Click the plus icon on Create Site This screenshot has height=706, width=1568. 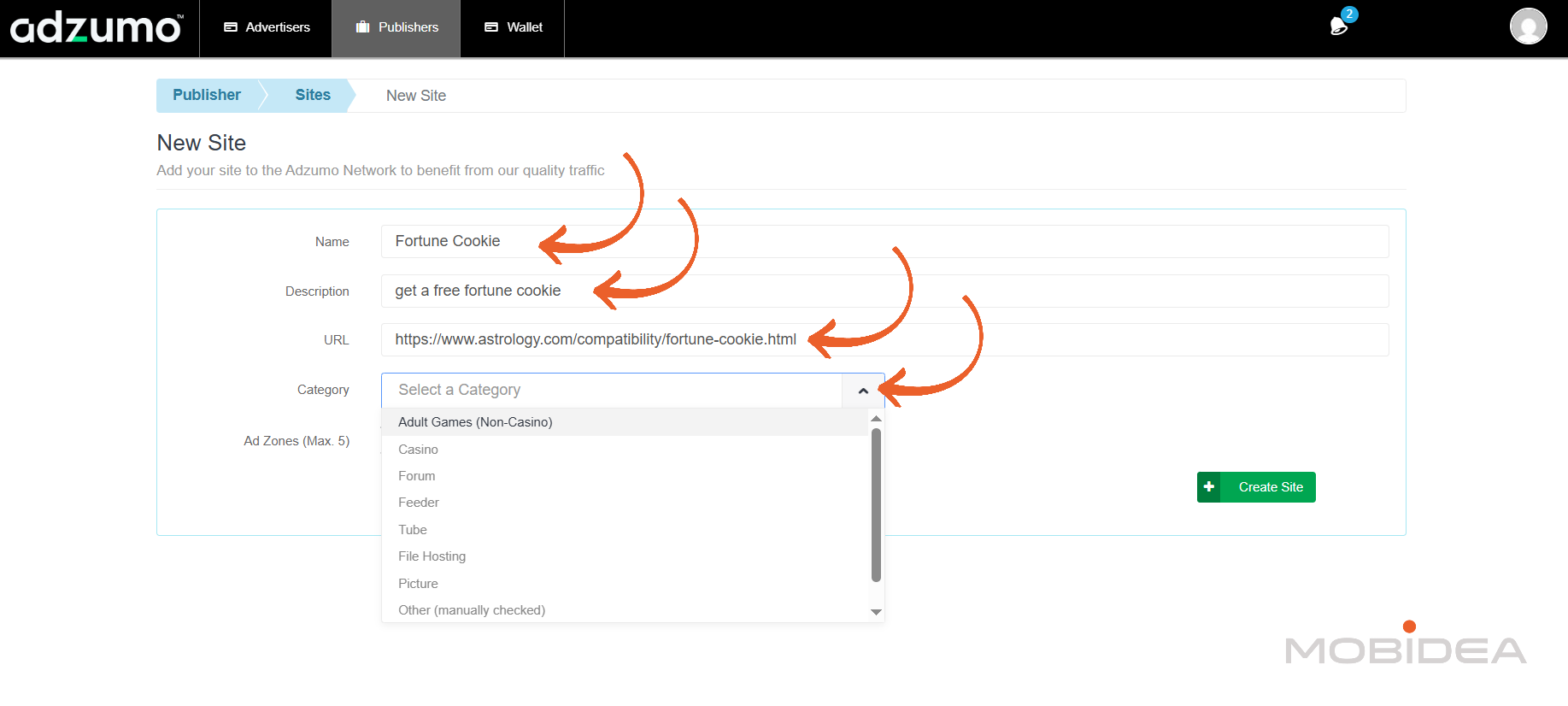tap(1209, 487)
